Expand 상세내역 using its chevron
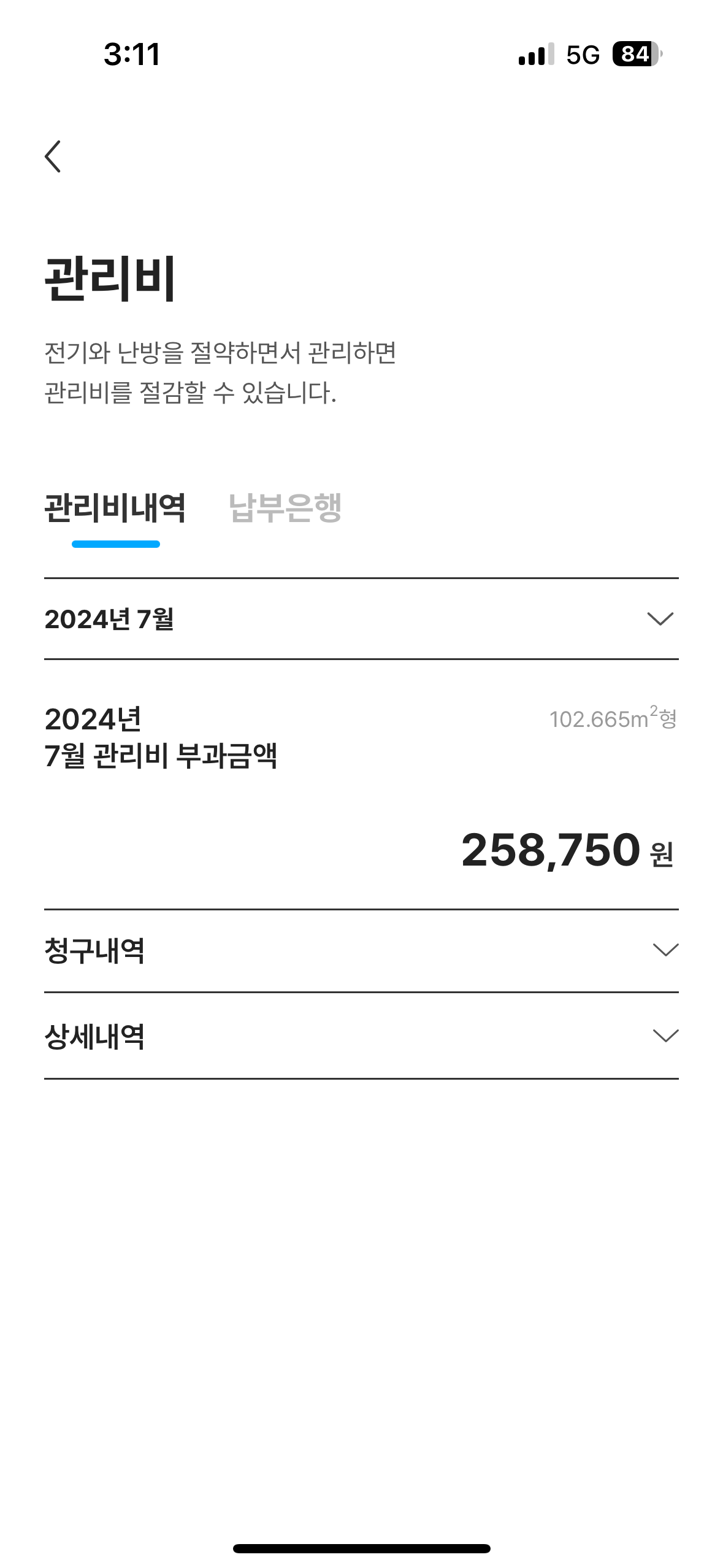 pyautogui.click(x=665, y=1036)
